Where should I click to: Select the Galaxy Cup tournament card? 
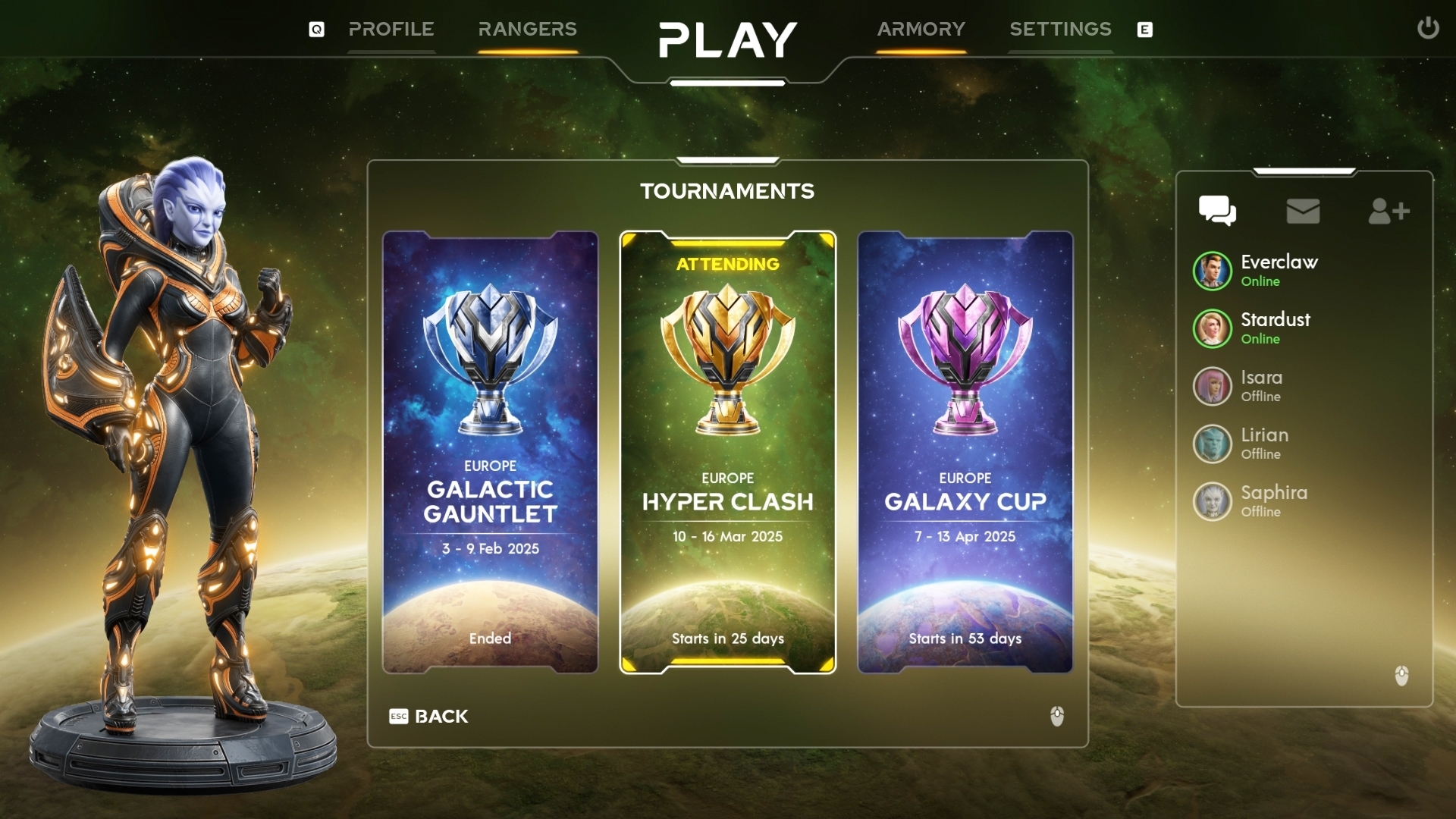click(x=965, y=452)
